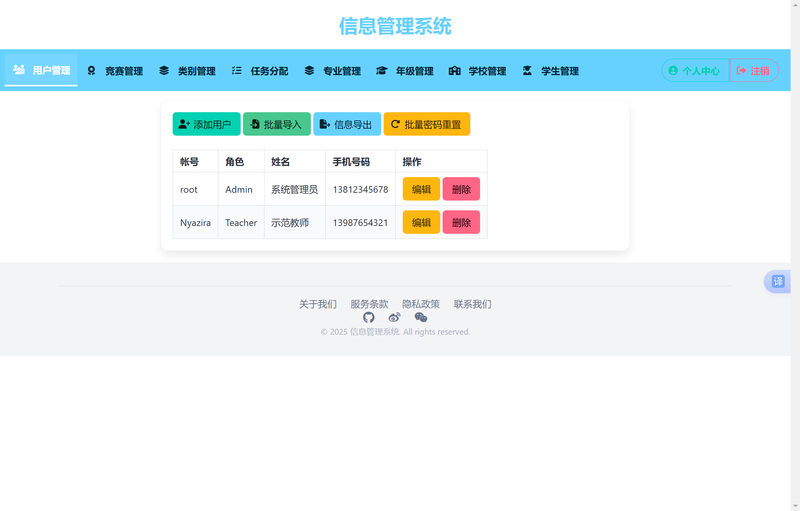The image size is (800, 511).
Task: Open the 关于我们 footer link
Action: [318, 304]
